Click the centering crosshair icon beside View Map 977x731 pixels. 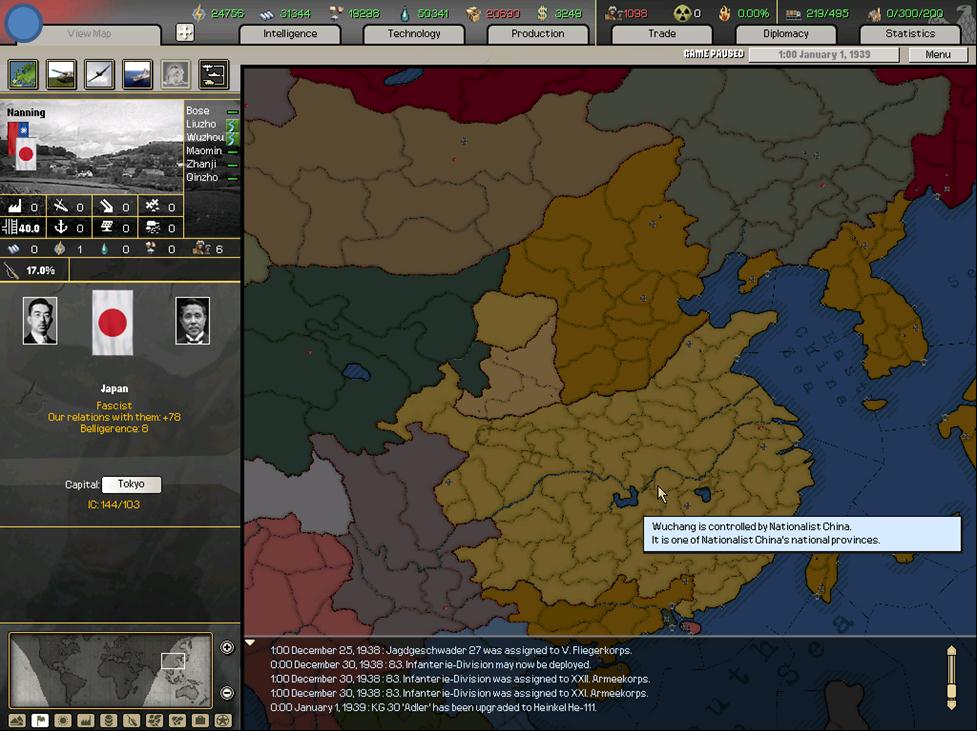click(185, 33)
